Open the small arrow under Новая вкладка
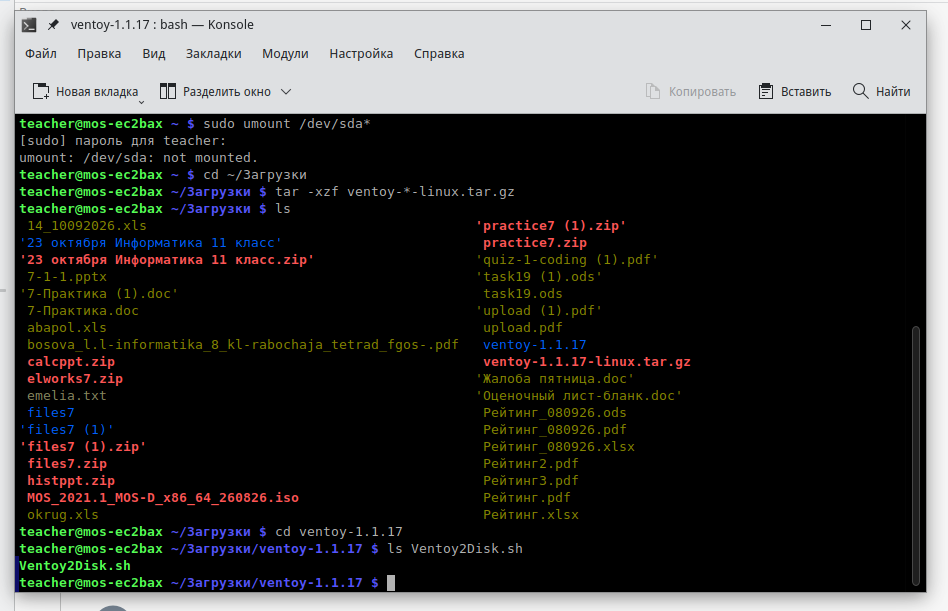 [141, 103]
